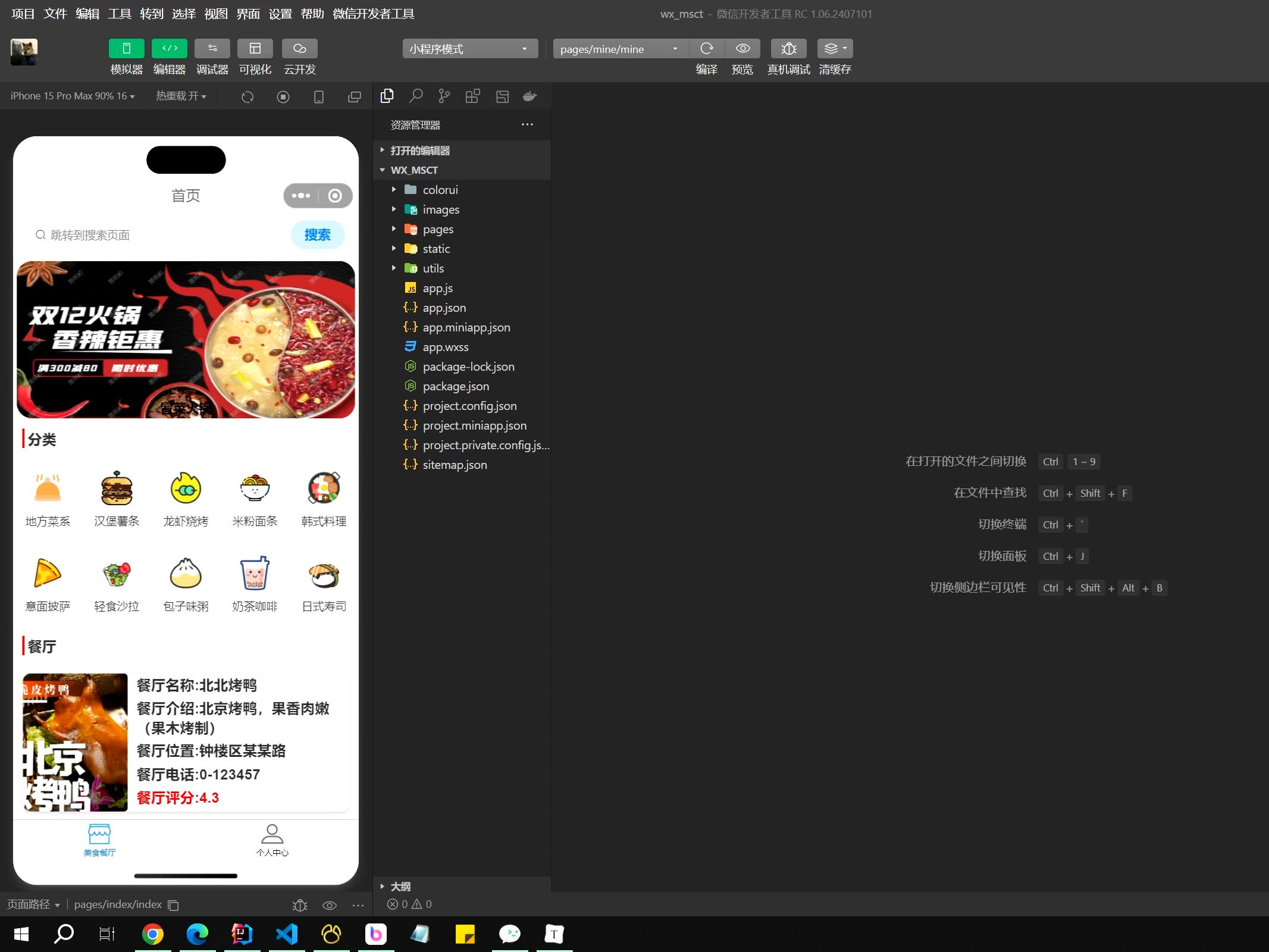Switch rotation of simulator with phone icon

pyautogui.click(x=319, y=96)
